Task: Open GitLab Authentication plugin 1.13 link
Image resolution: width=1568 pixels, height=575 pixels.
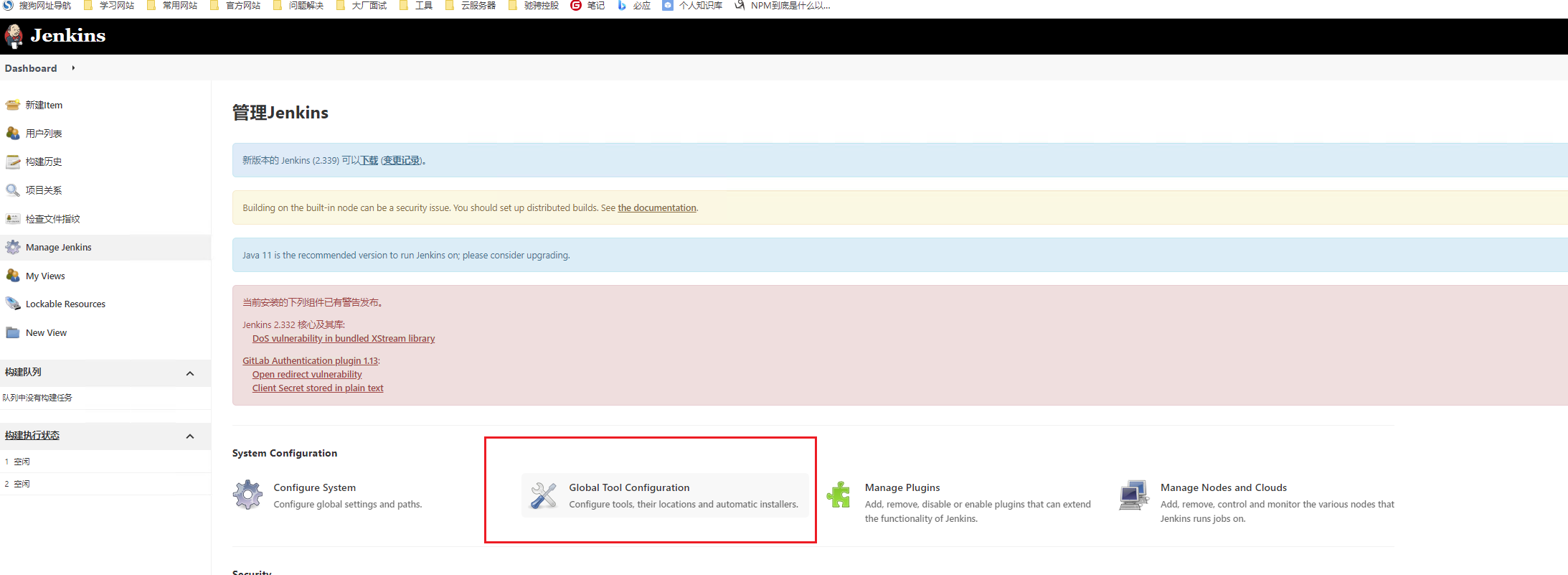Action: click(x=310, y=360)
